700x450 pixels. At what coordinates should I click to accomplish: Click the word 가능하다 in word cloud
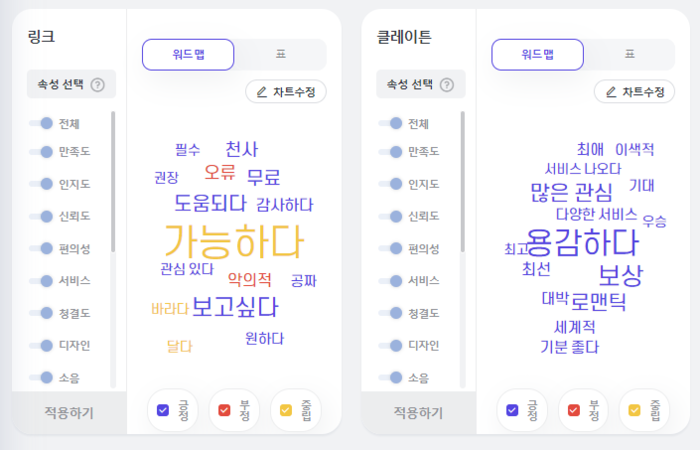click(234, 242)
